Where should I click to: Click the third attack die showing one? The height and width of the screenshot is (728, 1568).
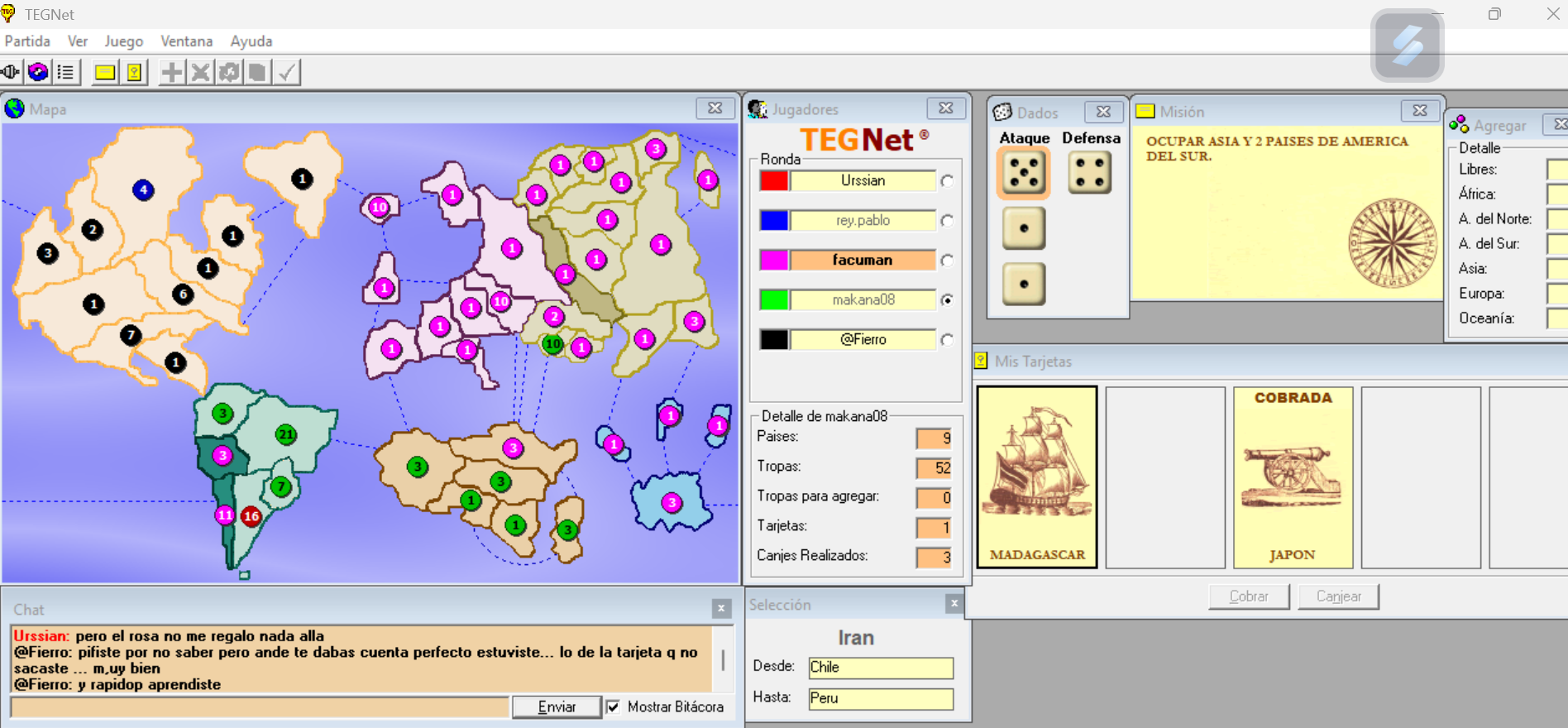(x=1024, y=284)
